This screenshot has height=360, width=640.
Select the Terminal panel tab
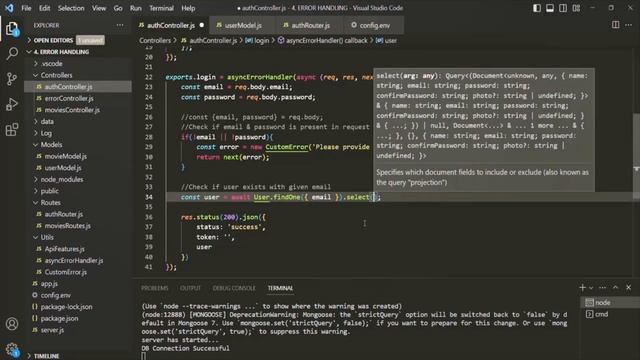(280, 288)
